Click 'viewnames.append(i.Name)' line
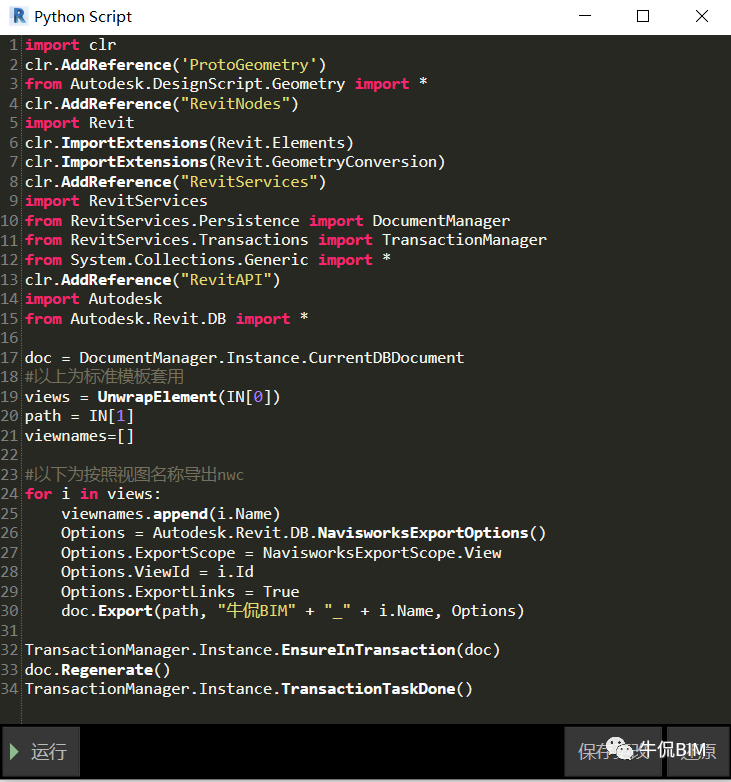731x782 pixels. click(171, 514)
